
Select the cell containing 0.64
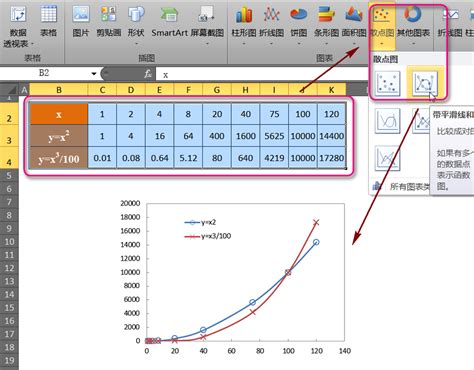pyautogui.click(x=159, y=158)
